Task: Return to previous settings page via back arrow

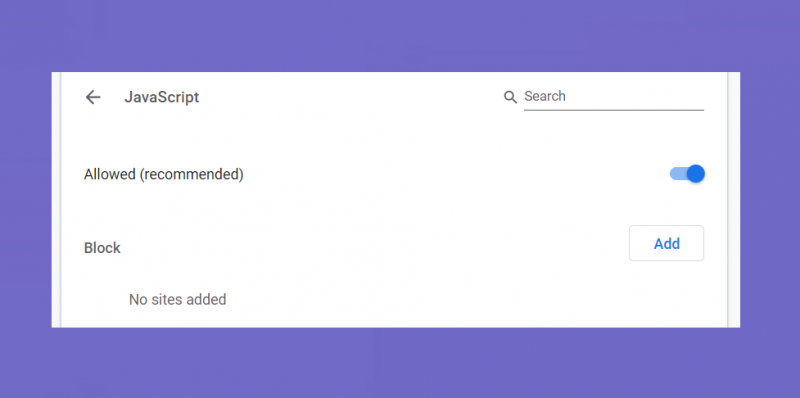Action: point(93,97)
